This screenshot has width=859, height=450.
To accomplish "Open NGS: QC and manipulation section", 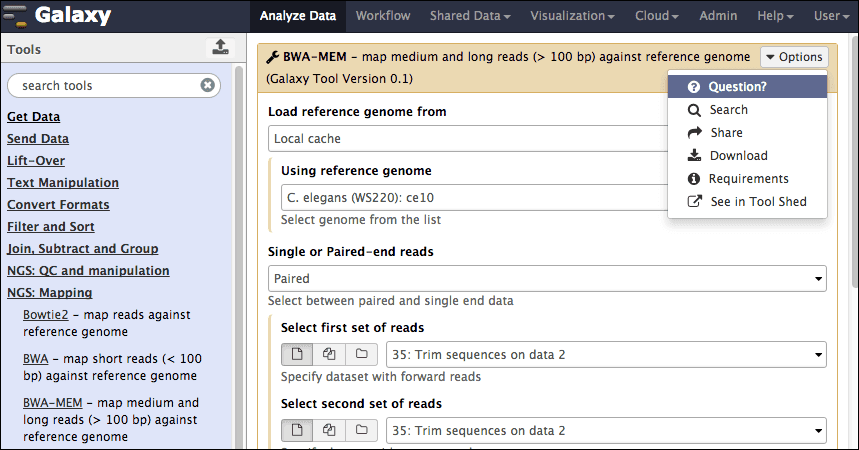I will 88,271.
